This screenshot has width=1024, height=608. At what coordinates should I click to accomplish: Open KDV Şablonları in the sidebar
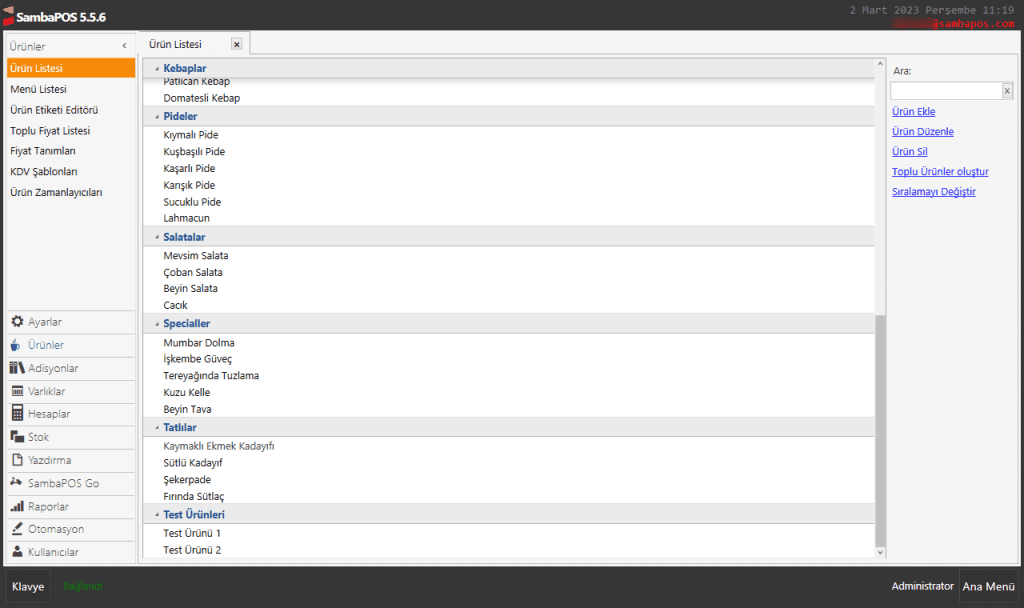tap(44, 172)
